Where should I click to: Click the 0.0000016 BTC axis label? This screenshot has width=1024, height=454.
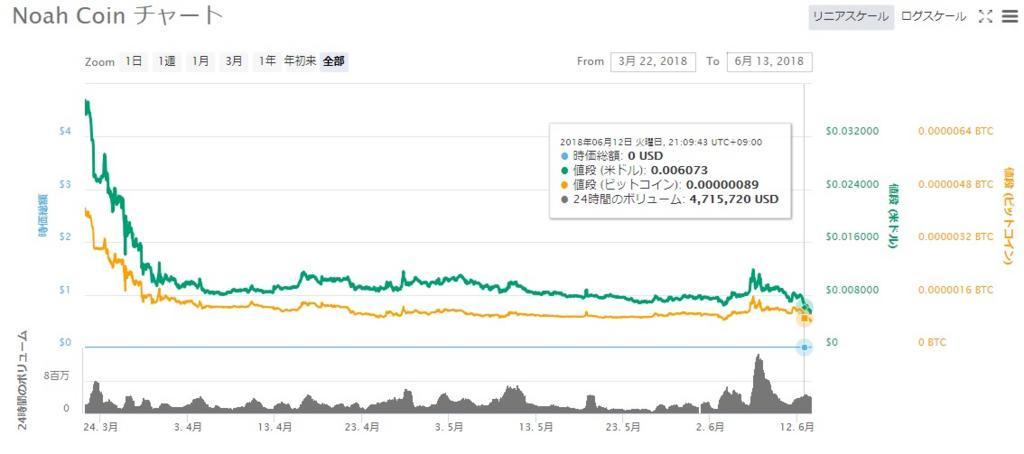click(x=955, y=289)
